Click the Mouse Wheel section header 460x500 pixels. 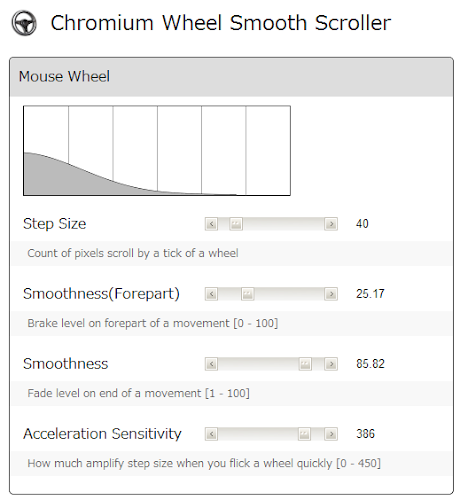click(231, 77)
